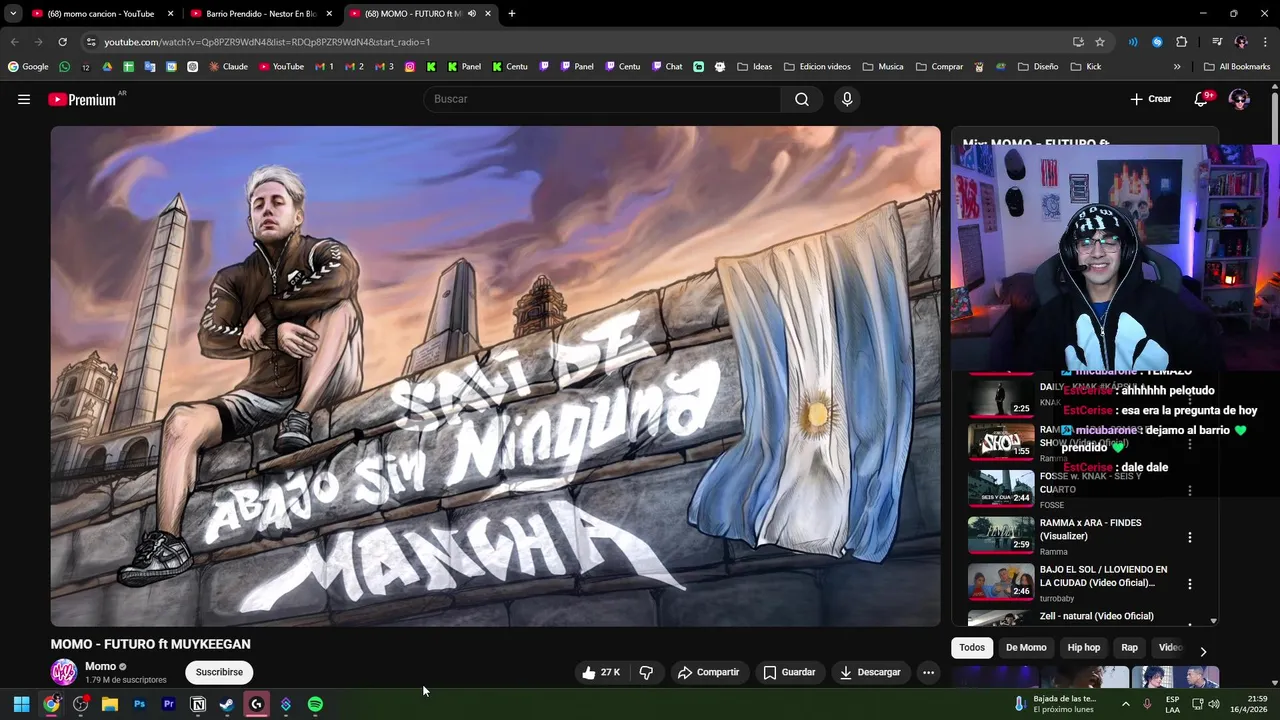The width and height of the screenshot is (1280, 720).
Task: Mute tab via speaker icon on MOMO tab
Action: (x=472, y=14)
